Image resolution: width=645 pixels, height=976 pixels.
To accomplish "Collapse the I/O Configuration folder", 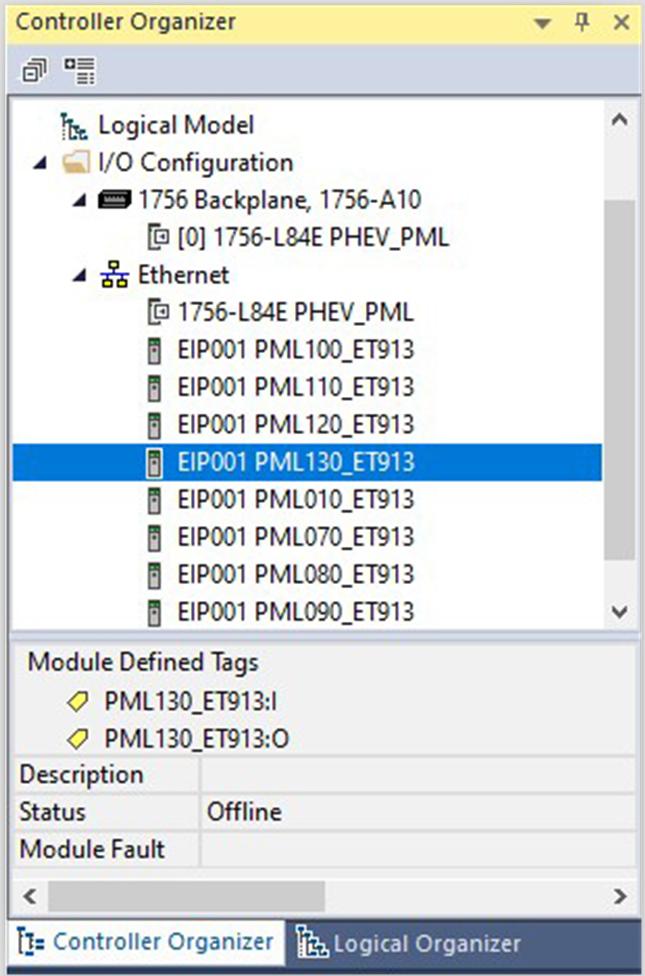I will [x=39, y=163].
